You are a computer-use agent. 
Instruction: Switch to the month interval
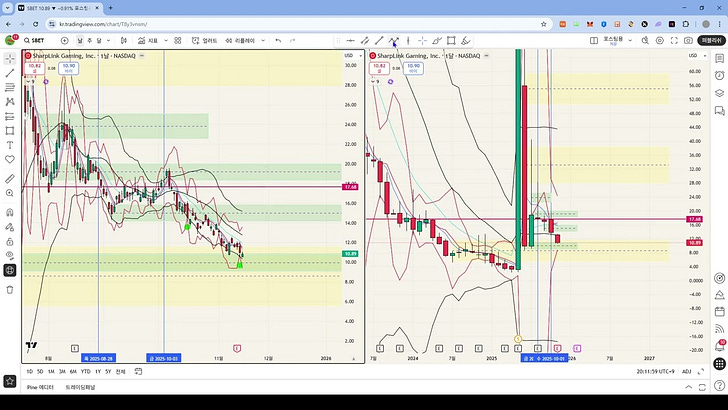click(99, 40)
